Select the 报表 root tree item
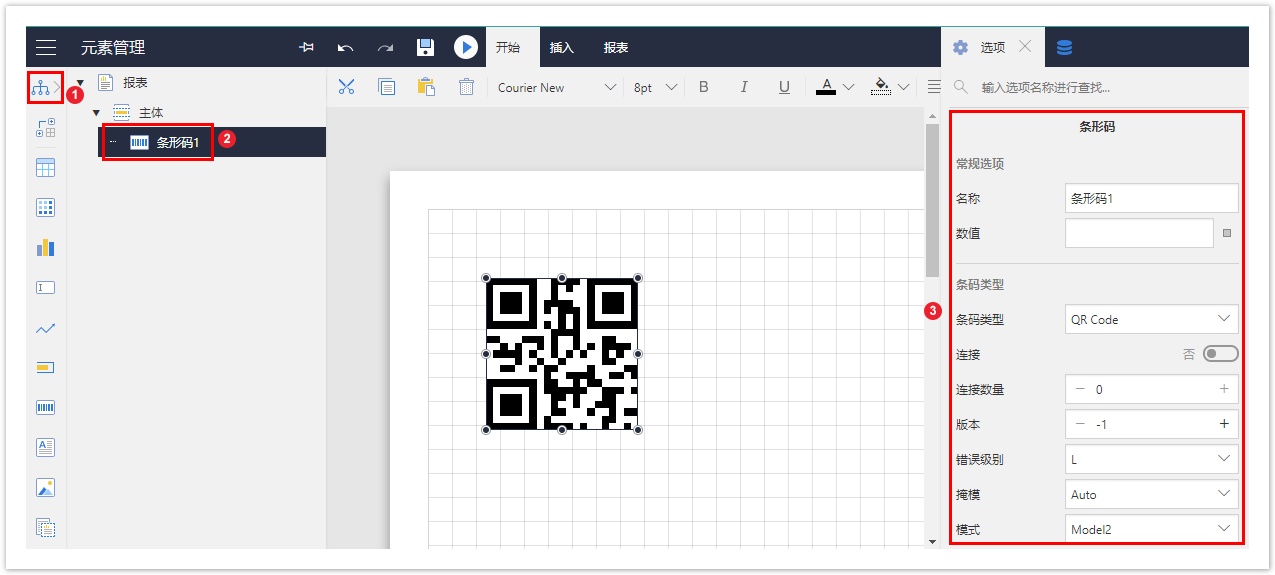Viewport: 1275px width, 575px height. (x=135, y=83)
